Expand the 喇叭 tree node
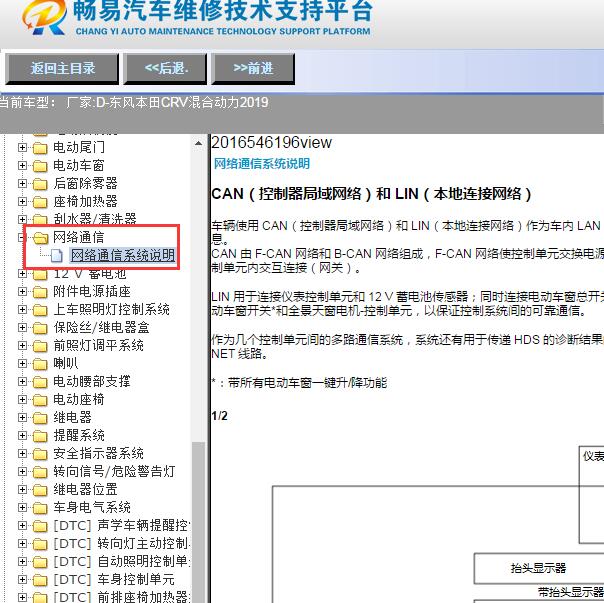604x603 pixels. 22,363
